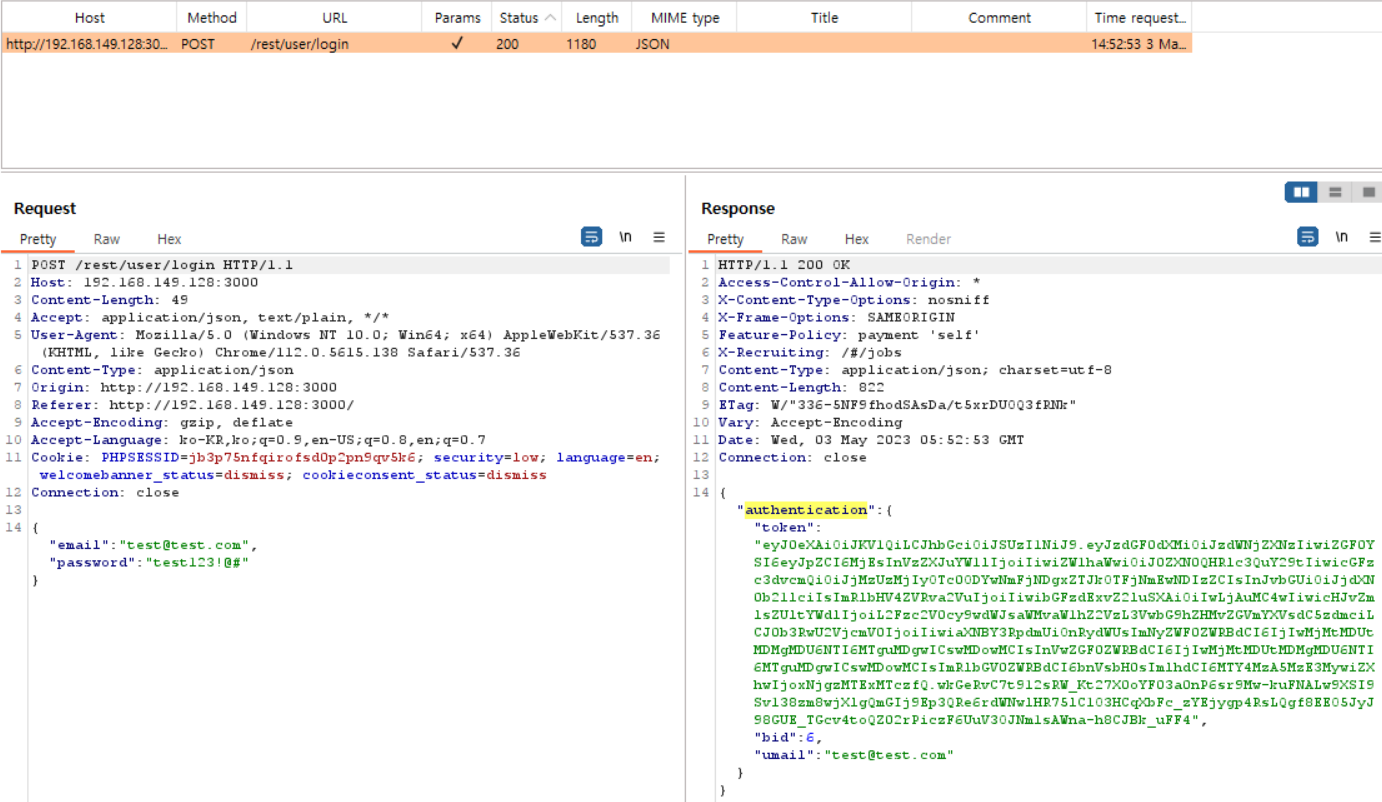Sort by Status column arrow
The image size is (1382, 802).
[550, 17]
